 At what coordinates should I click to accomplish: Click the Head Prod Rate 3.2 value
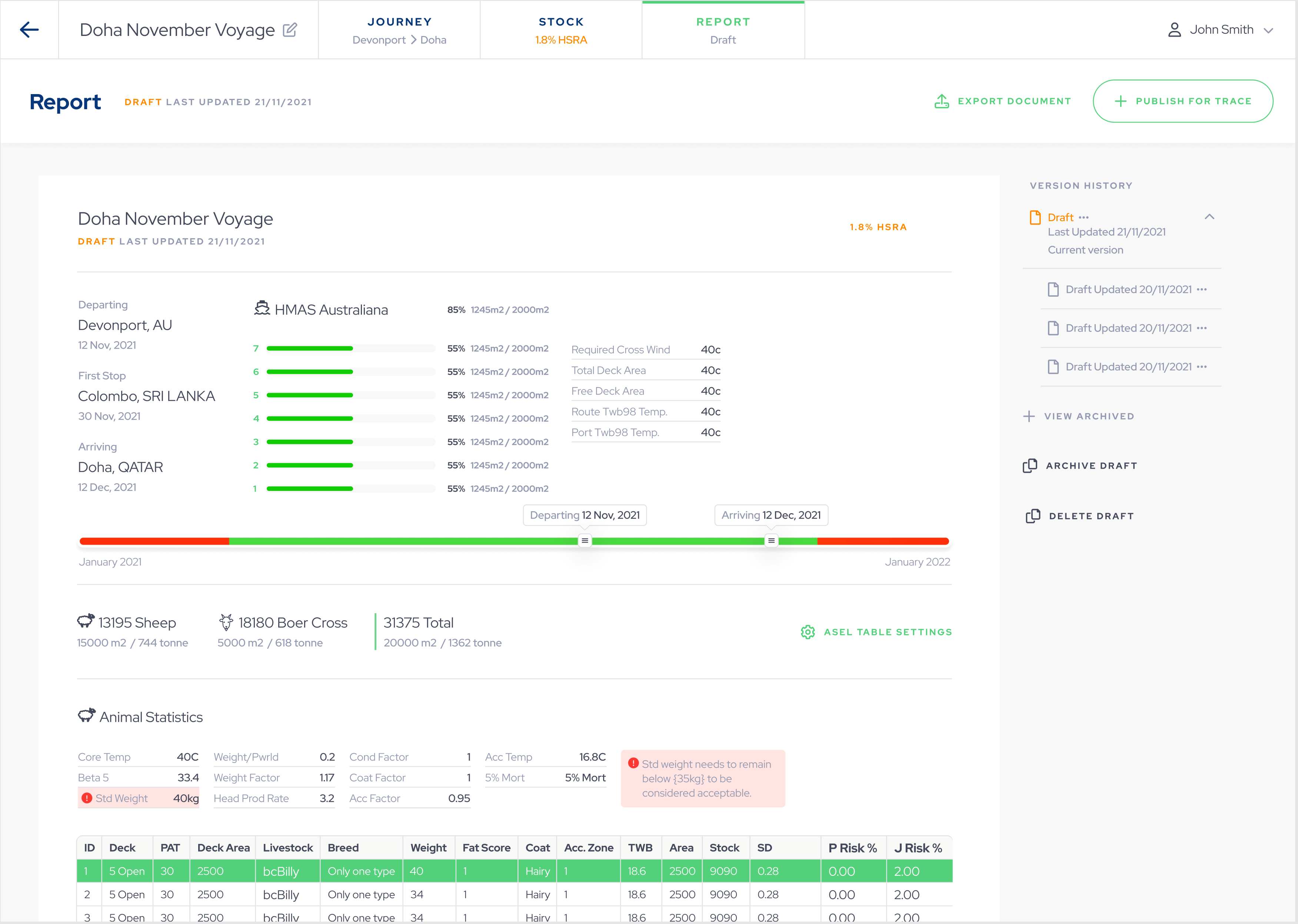click(326, 798)
